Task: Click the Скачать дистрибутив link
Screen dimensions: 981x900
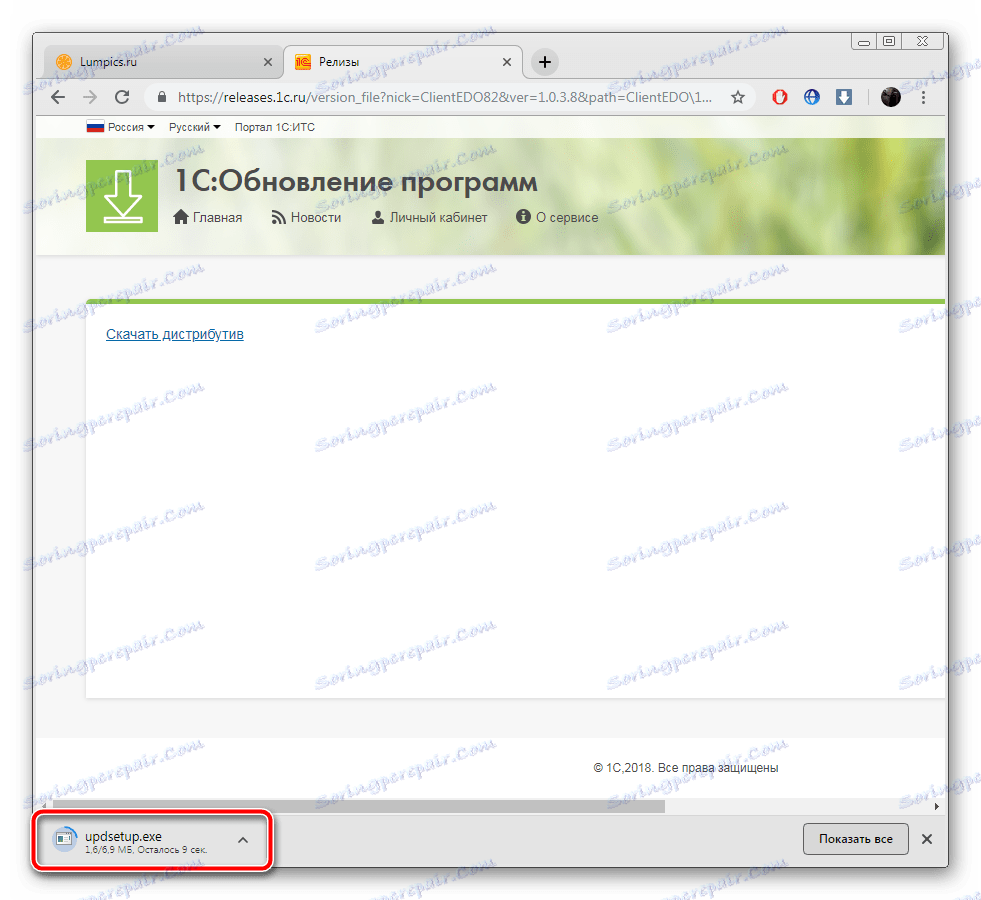Action: (175, 334)
